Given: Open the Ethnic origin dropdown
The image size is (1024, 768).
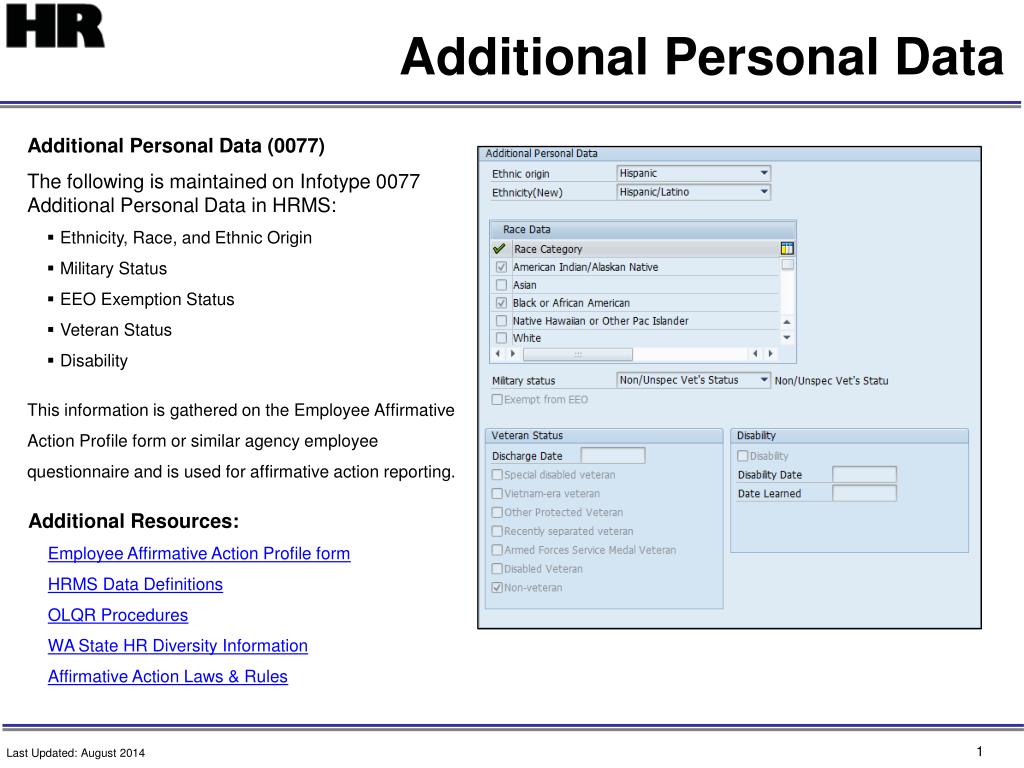Looking at the screenshot, I should pos(763,173).
